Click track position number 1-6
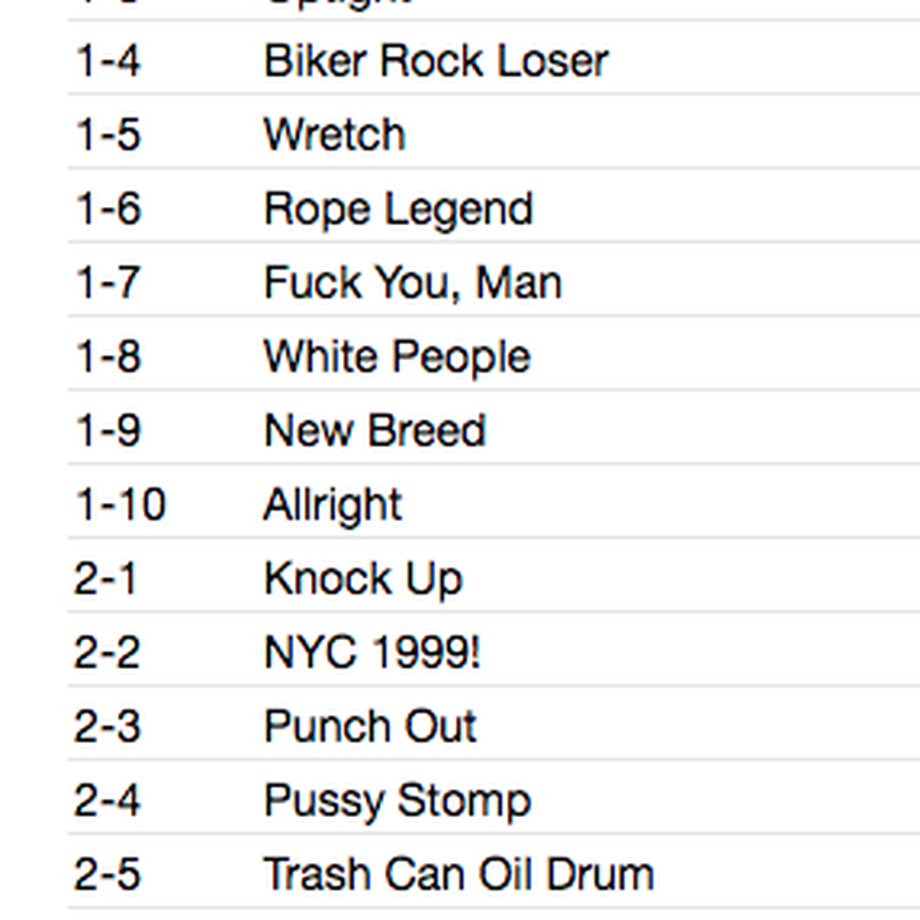This screenshot has height=920, width=920. (x=108, y=208)
